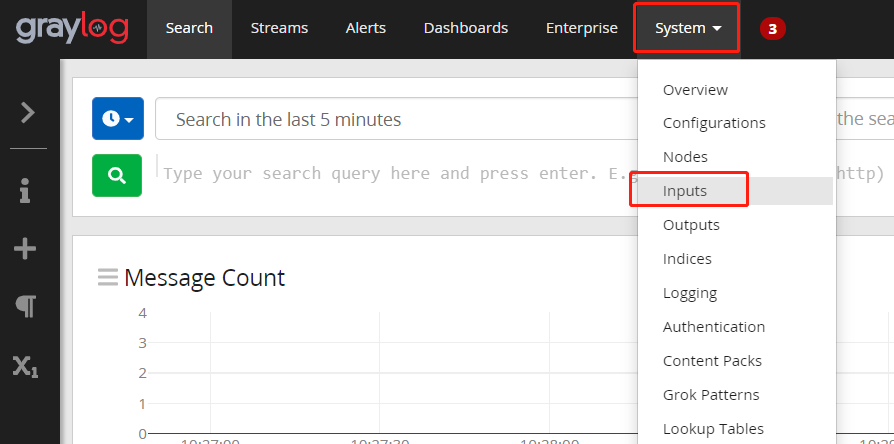Open the paragraph pilcrow sidebar icon
This screenshot has width=894, height=444.
tap(26, 307)
